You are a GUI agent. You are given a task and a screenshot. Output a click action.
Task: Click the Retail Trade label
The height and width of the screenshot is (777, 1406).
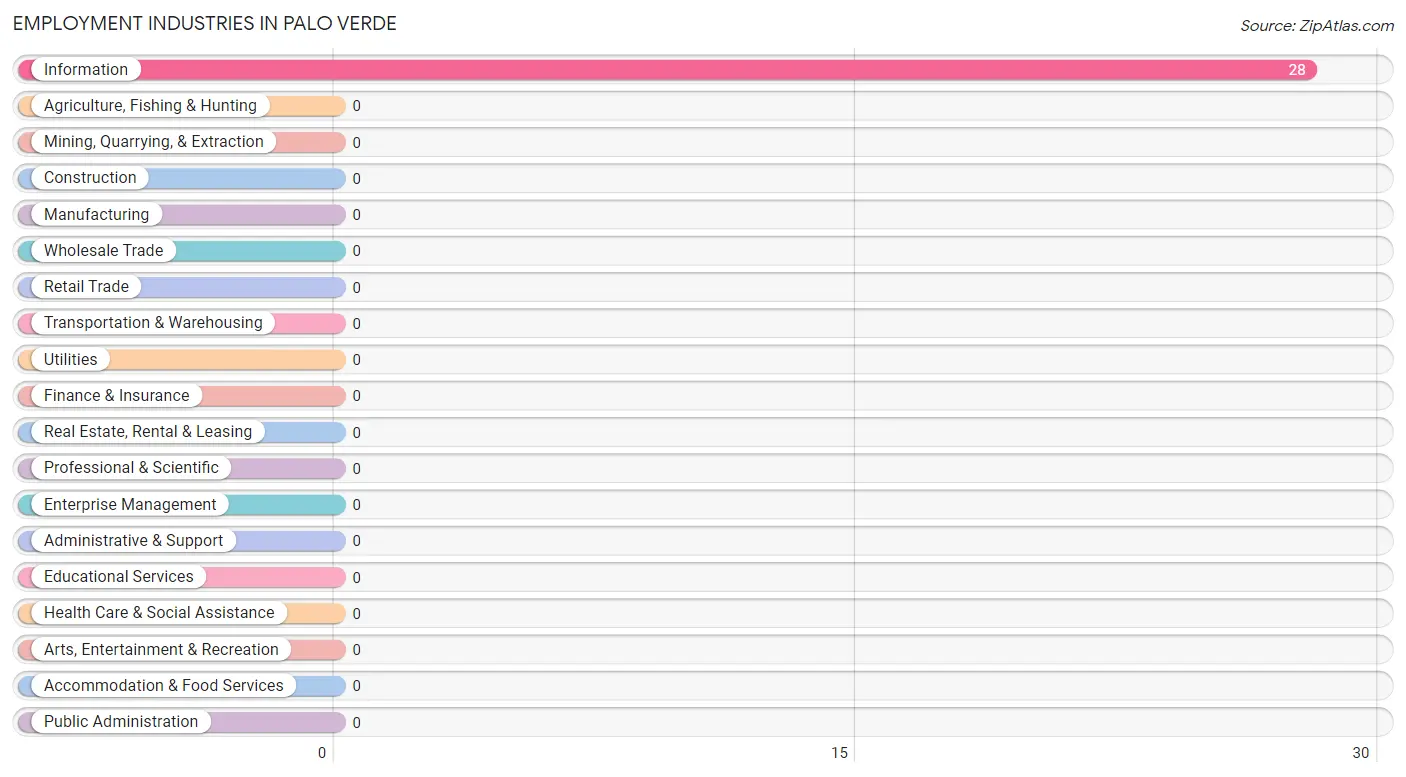(x=86, y=287)
